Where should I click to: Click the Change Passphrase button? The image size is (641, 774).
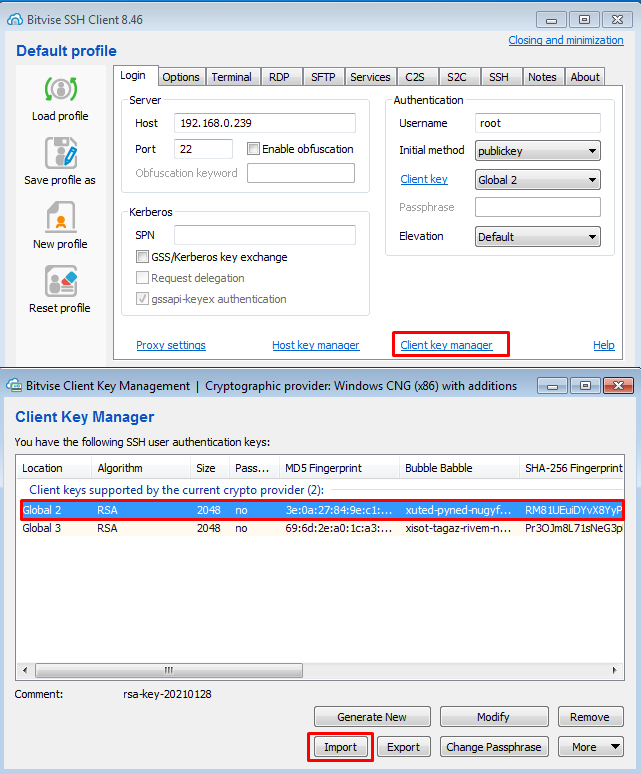(x=493, y=747)
